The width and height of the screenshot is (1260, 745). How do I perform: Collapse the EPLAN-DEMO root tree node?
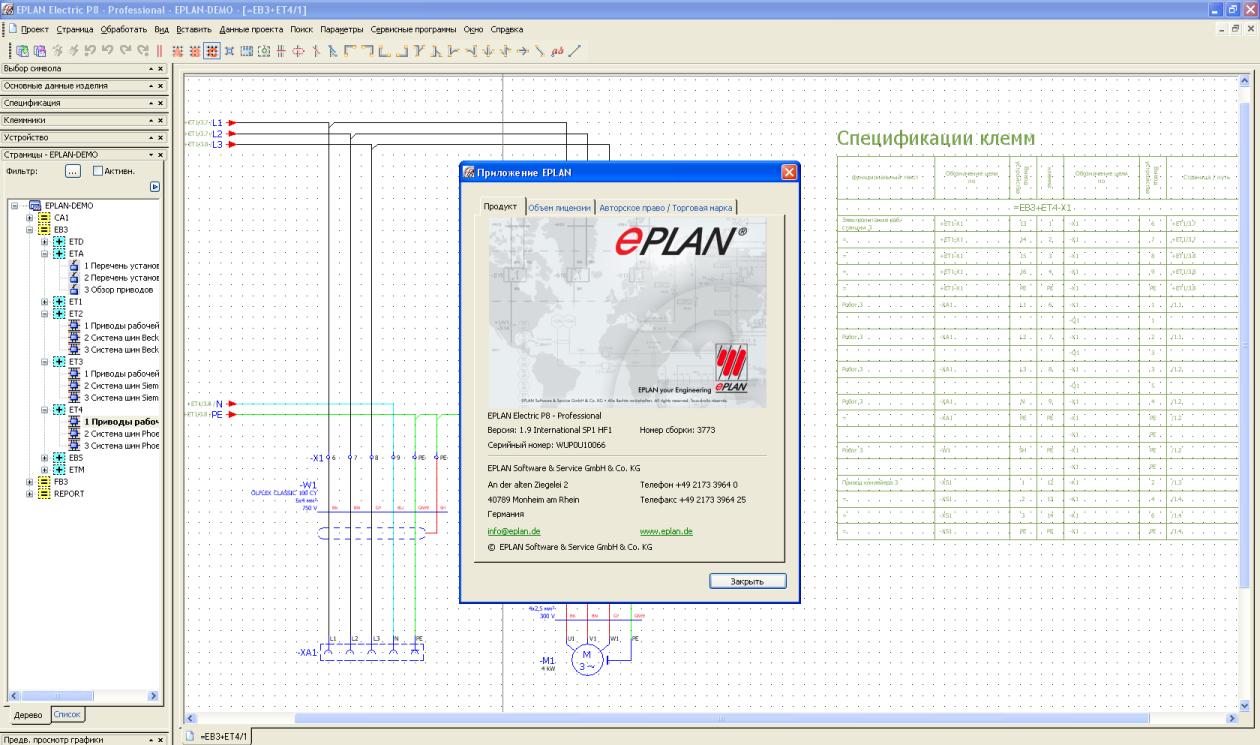(15, 205)
